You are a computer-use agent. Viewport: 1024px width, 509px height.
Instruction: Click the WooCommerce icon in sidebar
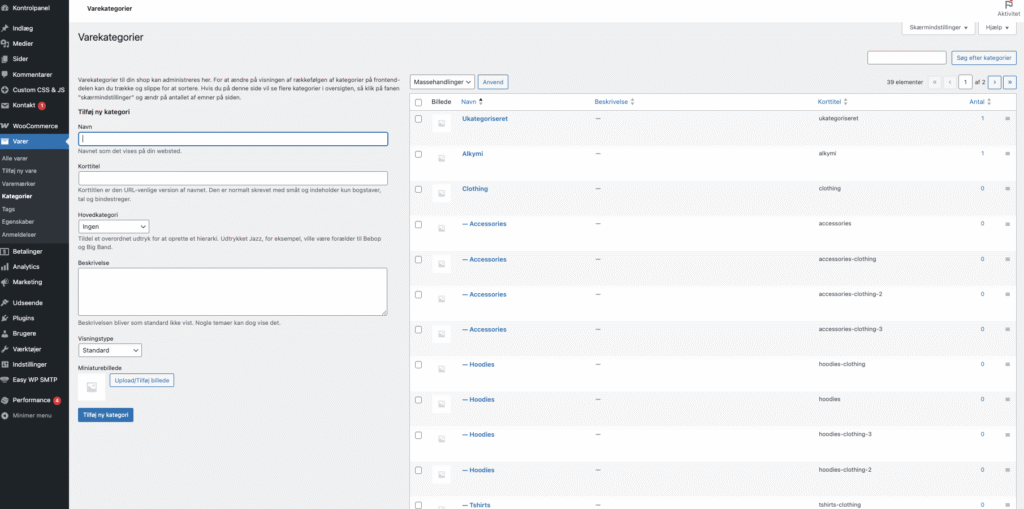coord(6,126)
